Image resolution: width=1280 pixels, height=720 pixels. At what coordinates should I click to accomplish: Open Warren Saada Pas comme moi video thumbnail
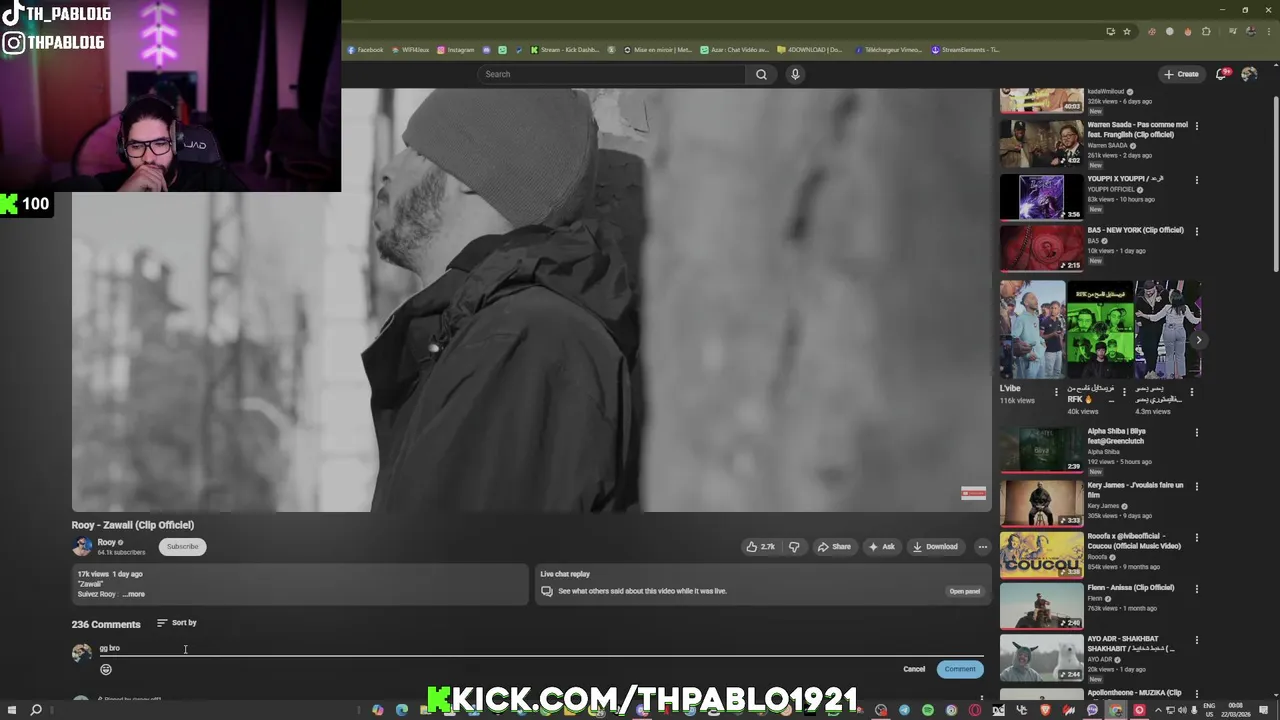point(1041,143)
